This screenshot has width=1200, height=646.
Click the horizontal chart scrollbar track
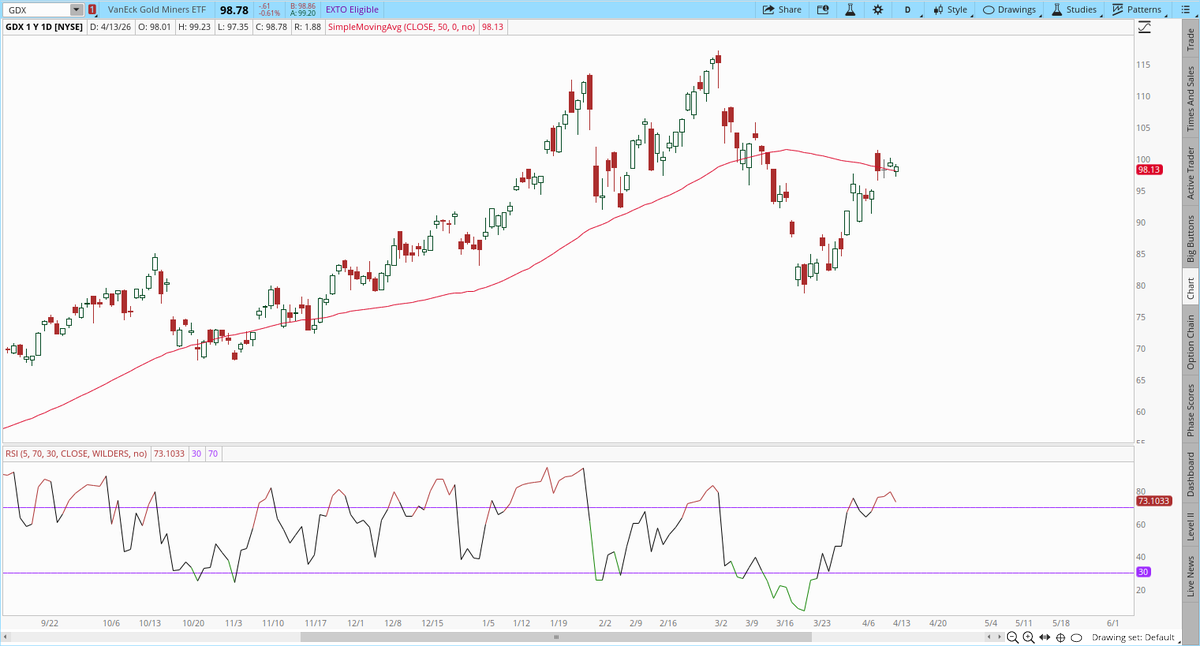click(500, 637)
